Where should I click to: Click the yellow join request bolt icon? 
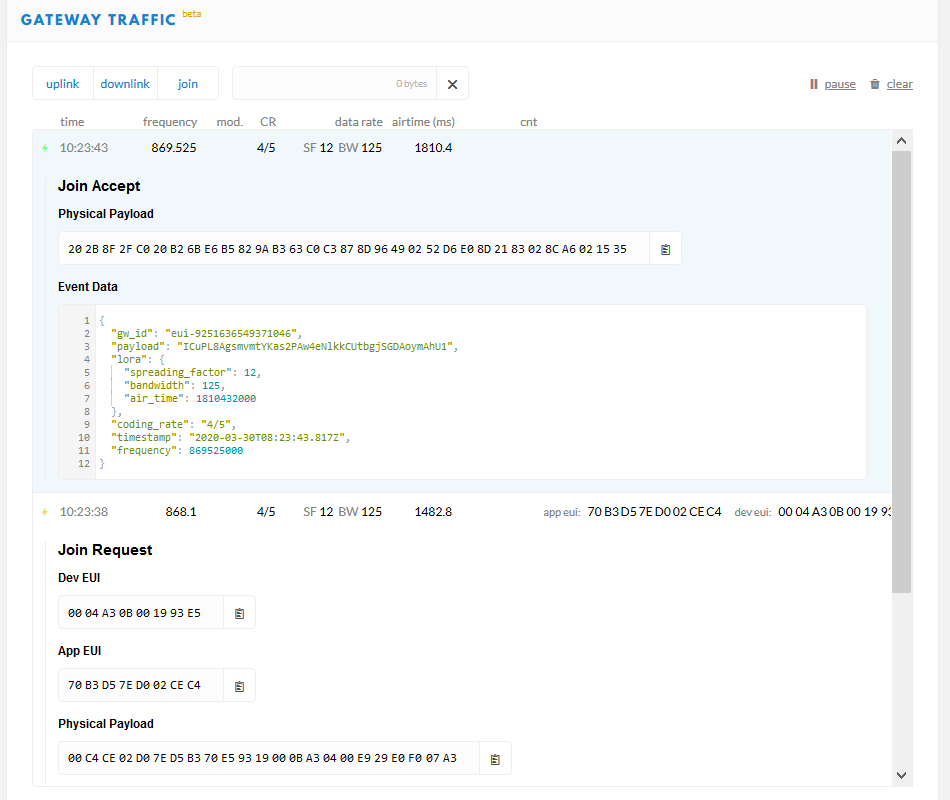[44, 512]
